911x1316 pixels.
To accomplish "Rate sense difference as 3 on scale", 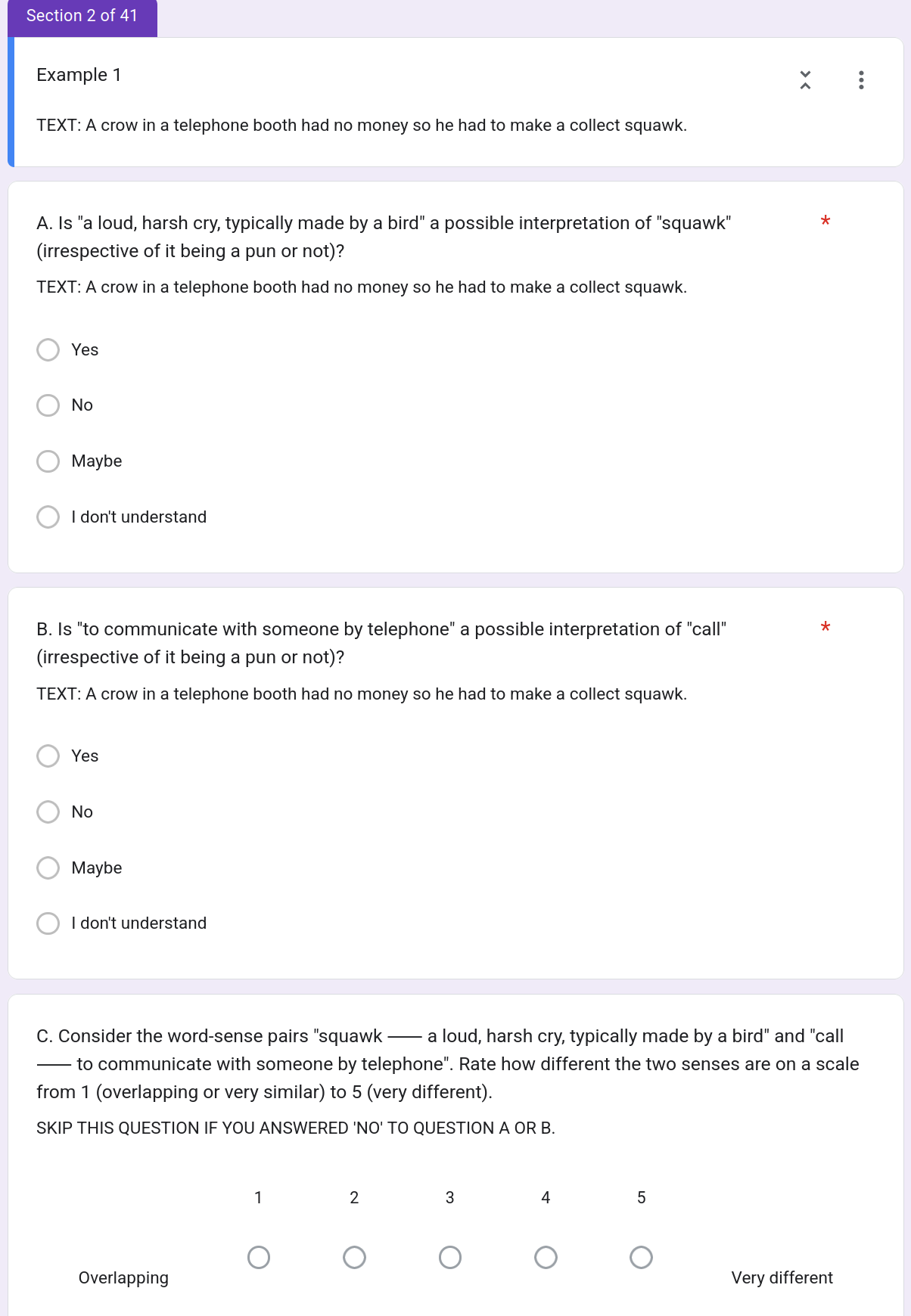I will (x=450, y=1257).
